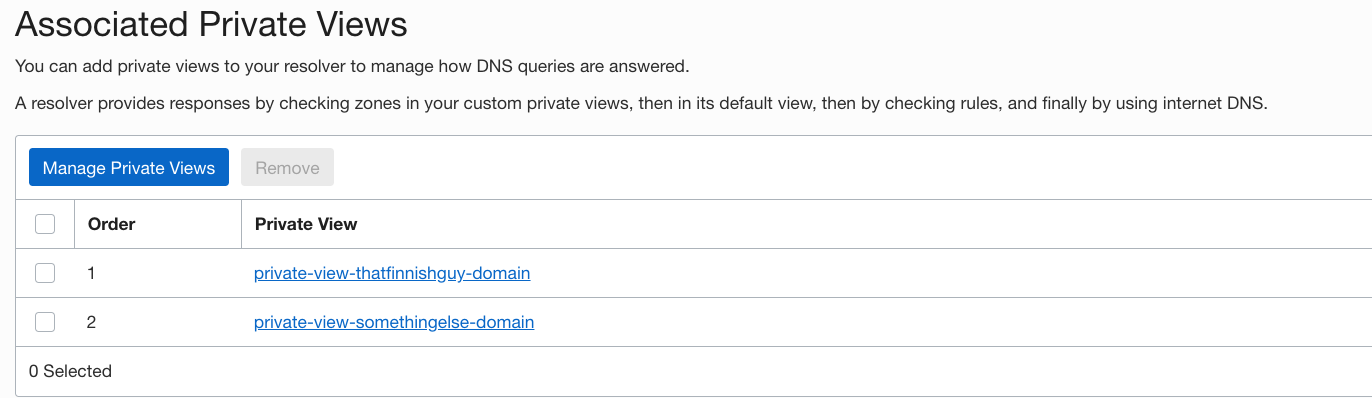Click the 0 Selected status text
Viewport: 1372px width, 398px height.
coord(70,371)
